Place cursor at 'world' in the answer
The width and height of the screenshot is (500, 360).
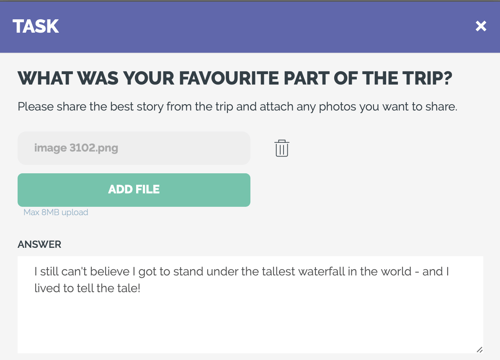click(396, 272)
